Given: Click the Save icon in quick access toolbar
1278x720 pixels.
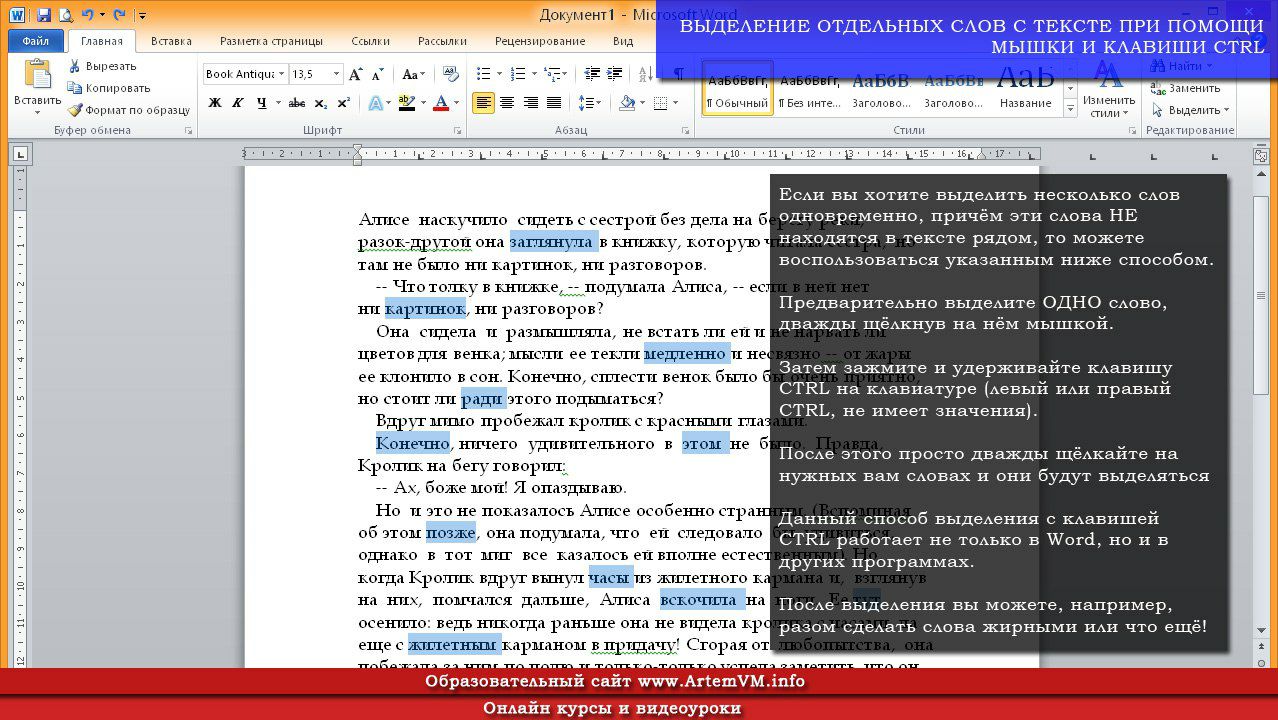Looking at the screenshot, I should [44, 15].
